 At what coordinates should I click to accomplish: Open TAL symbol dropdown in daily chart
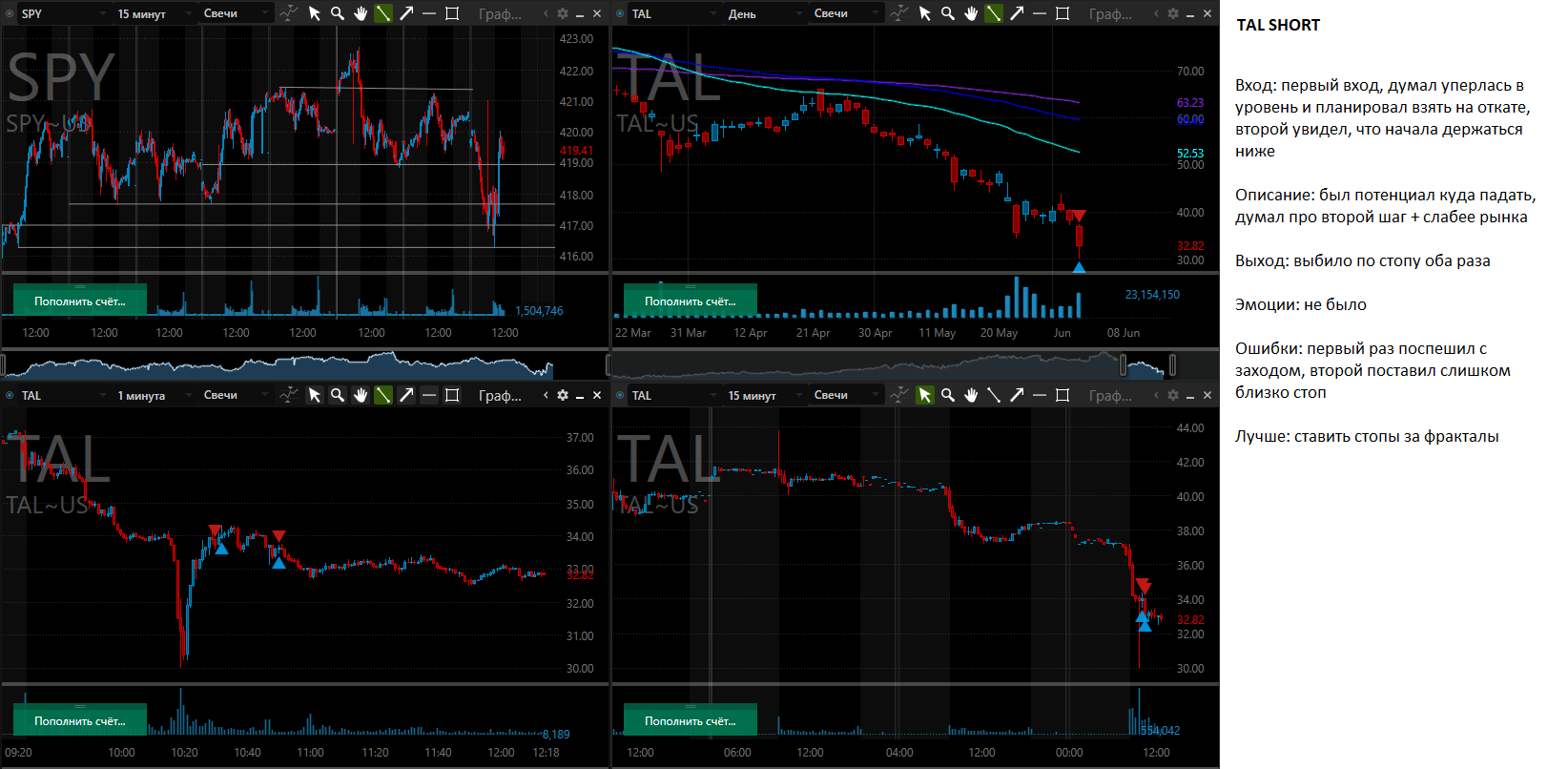point(673,13)
